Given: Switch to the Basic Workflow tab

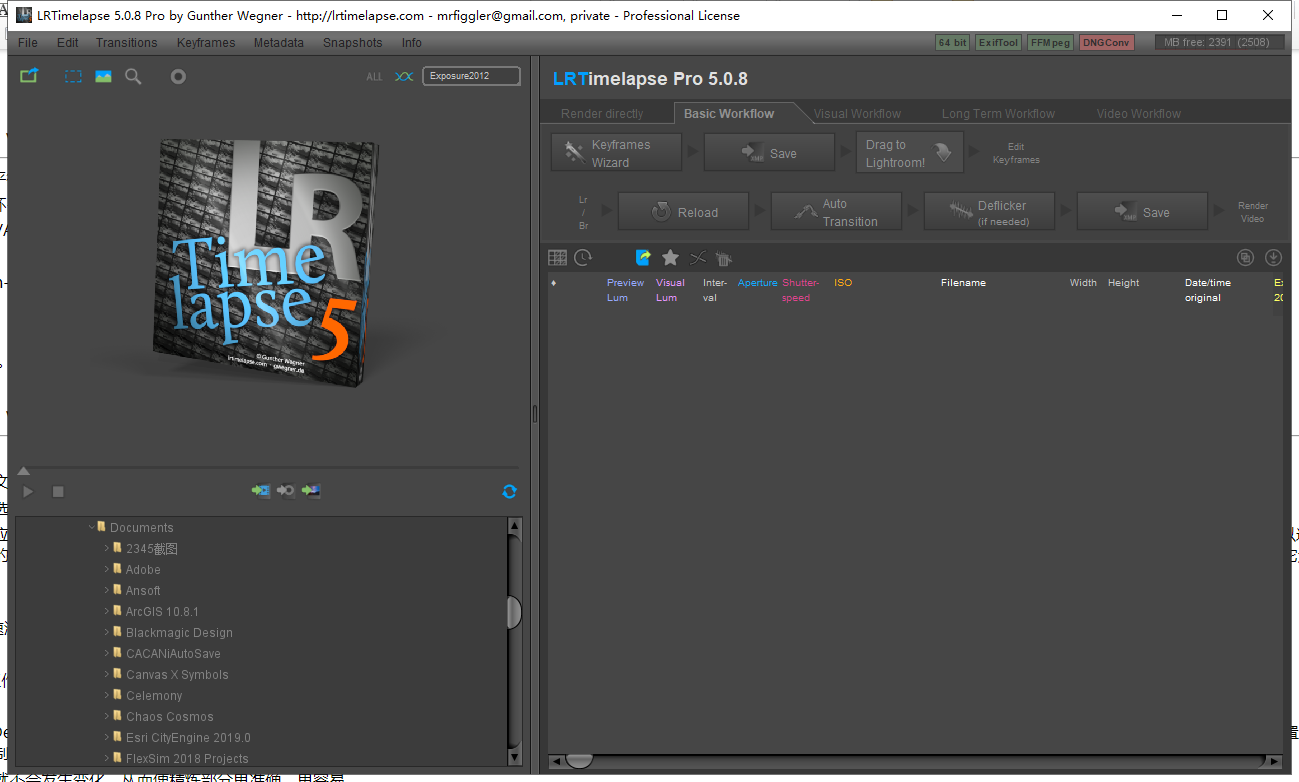Looking at the screenshot, I should [729, 114].
